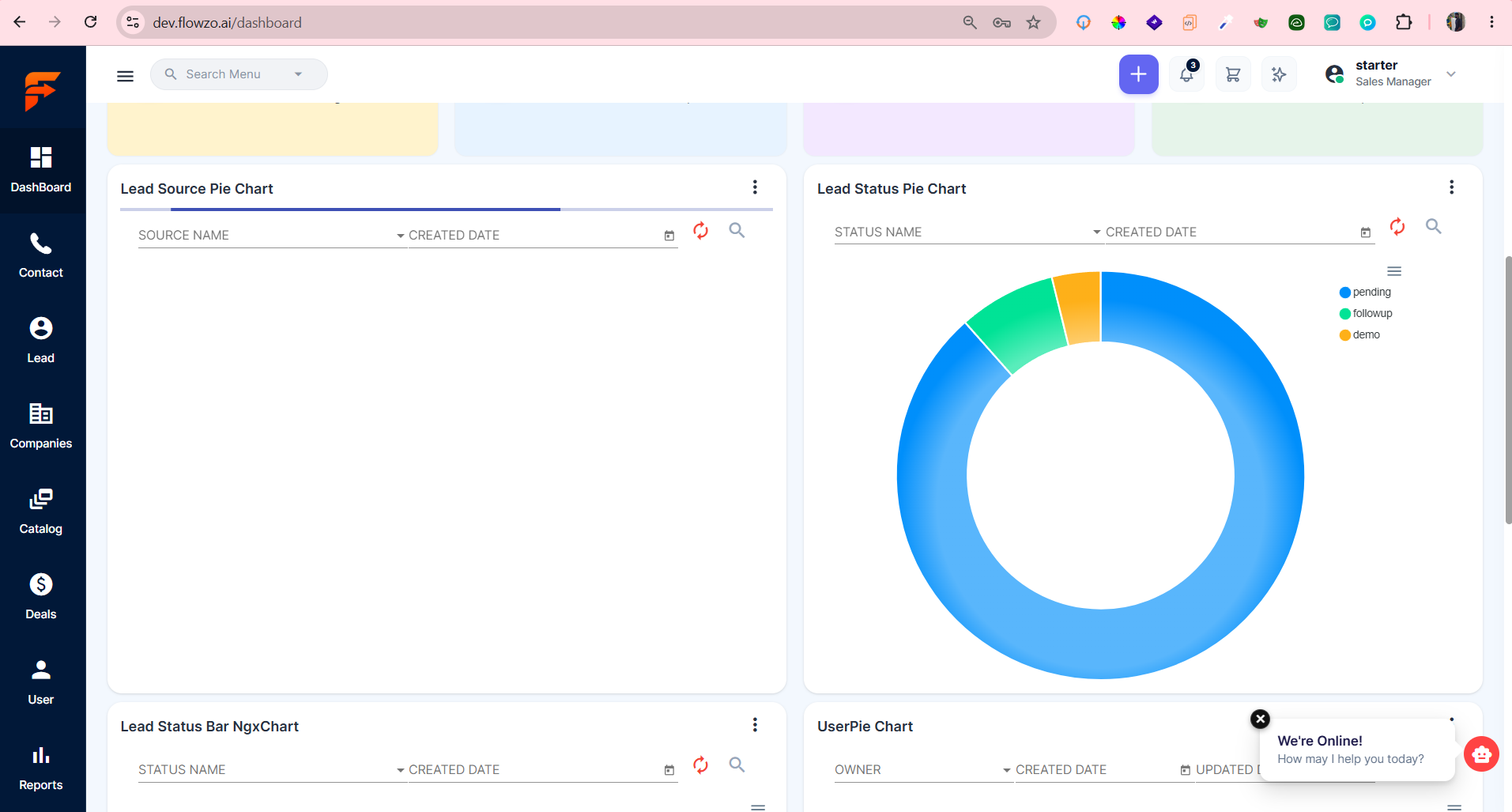Refresh the Lead Source Pie Chart
The width and height of the screenshot is (1512, 812).
click(700, 231)
